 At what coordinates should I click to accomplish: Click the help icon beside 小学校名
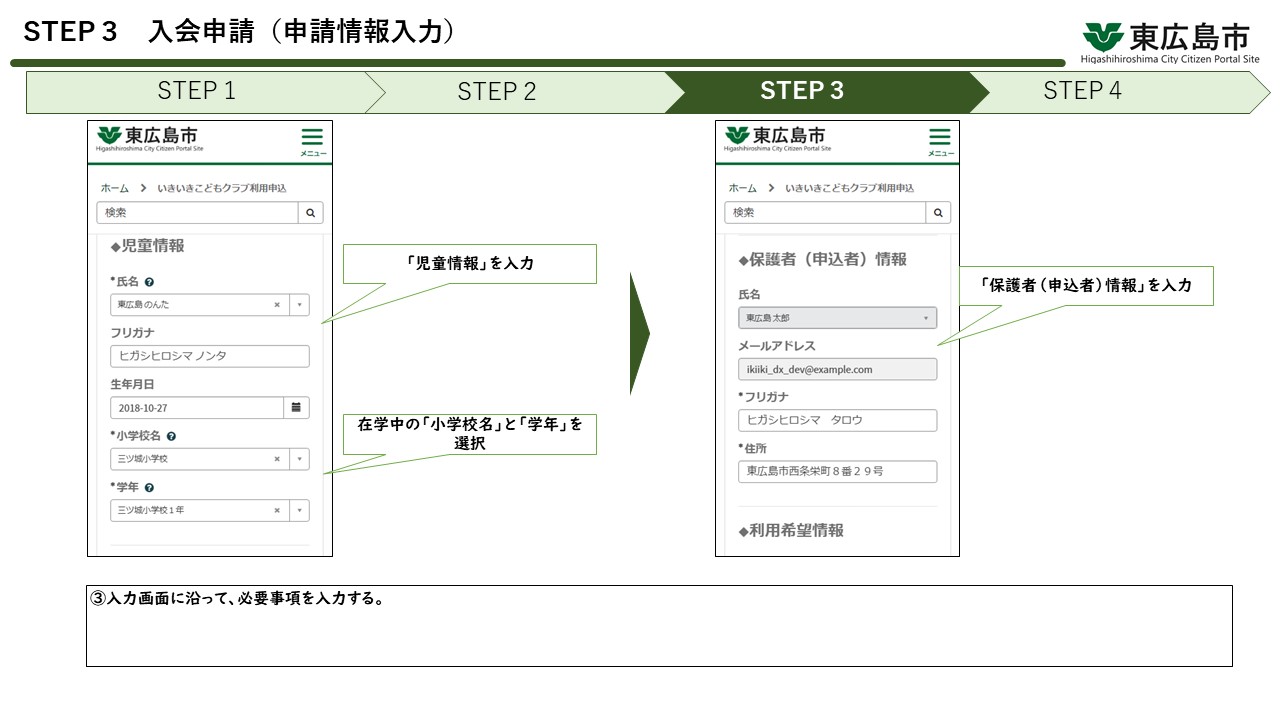[173, 434]
